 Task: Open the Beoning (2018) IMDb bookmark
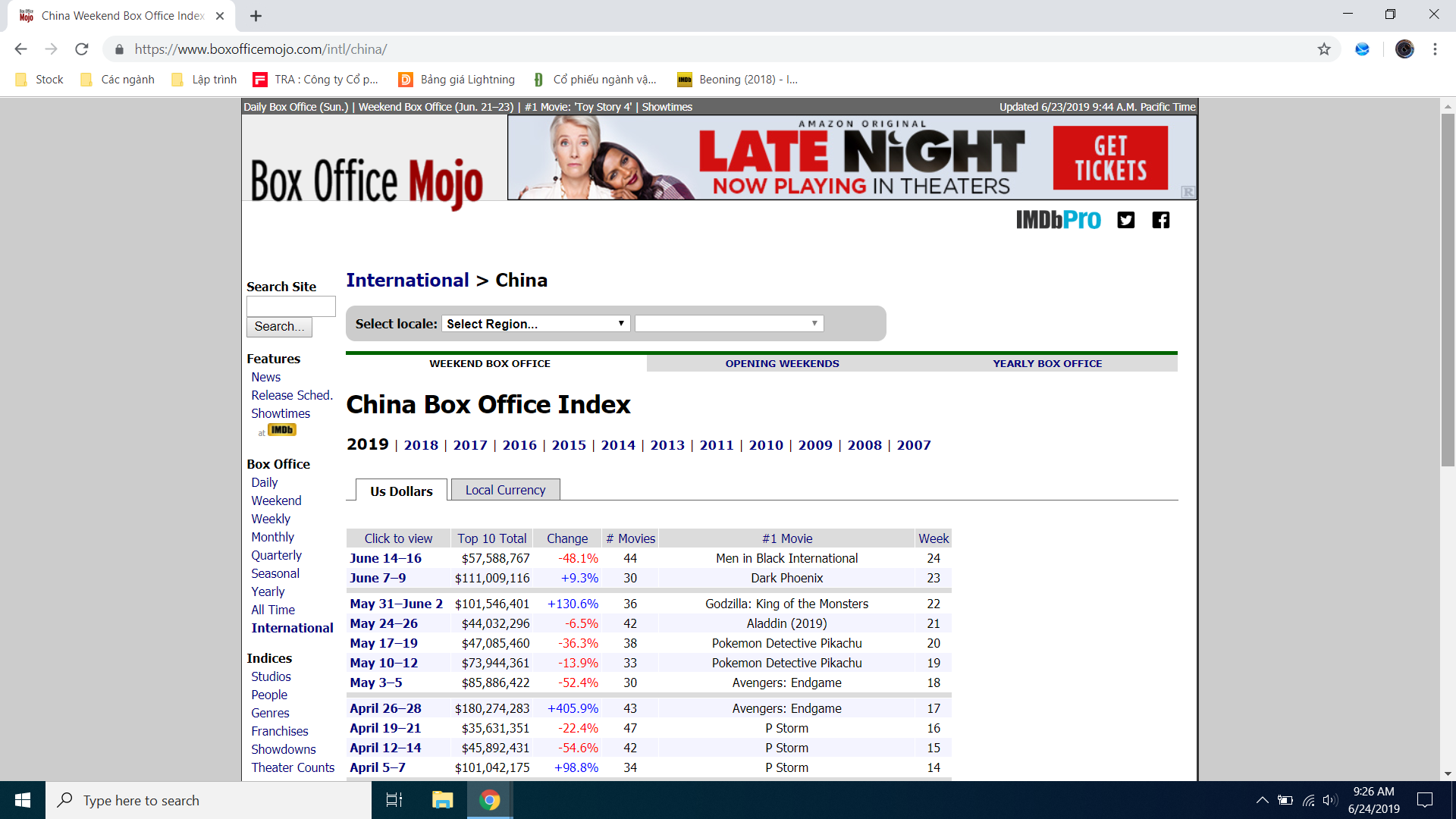(737, 80)
